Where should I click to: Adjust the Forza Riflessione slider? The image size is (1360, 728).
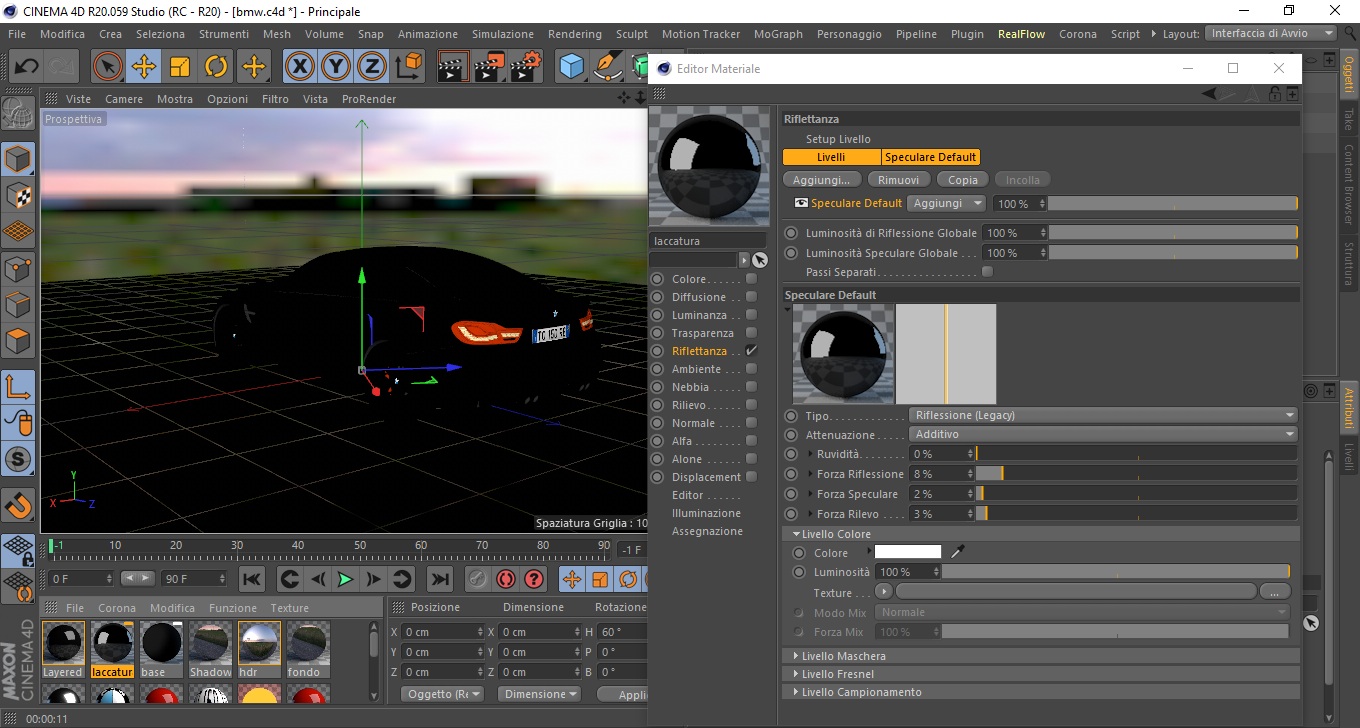[1136, 474]
